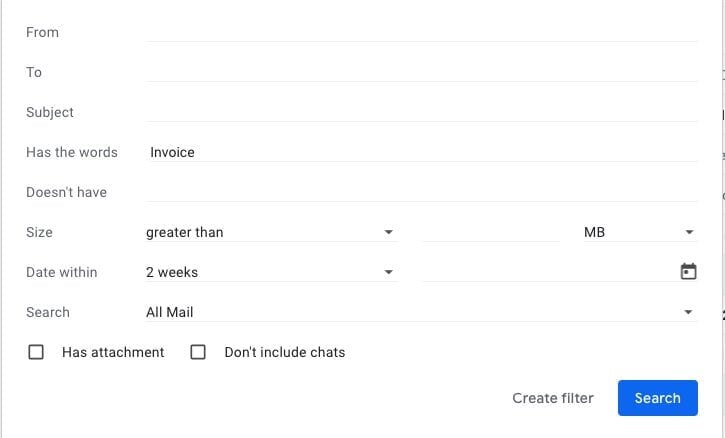Click the Search location dropdown arrow

point(688,312)
